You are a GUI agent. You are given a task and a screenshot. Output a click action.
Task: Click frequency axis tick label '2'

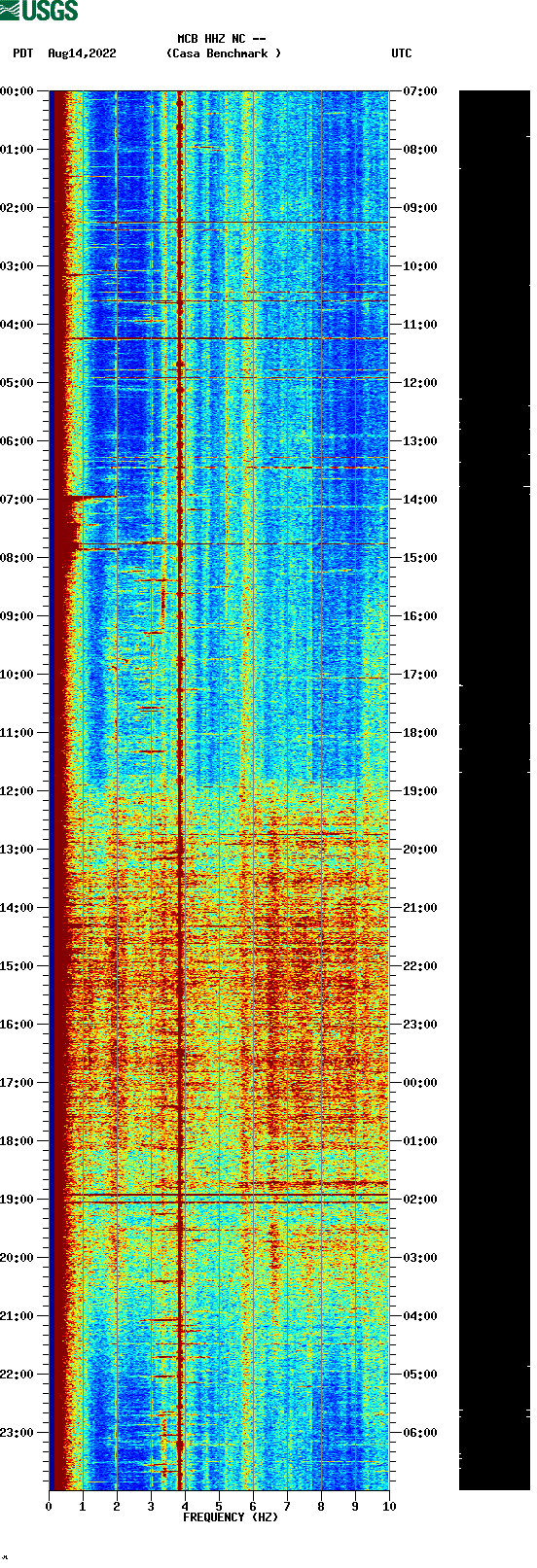coord(117,1507)
